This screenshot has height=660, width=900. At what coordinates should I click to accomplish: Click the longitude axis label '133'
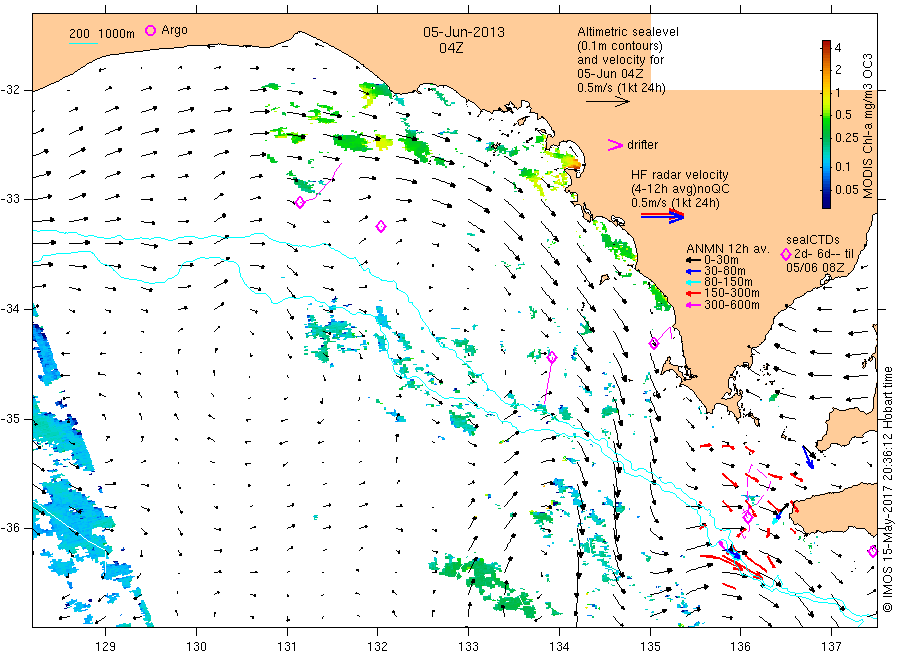click(468, 647)
